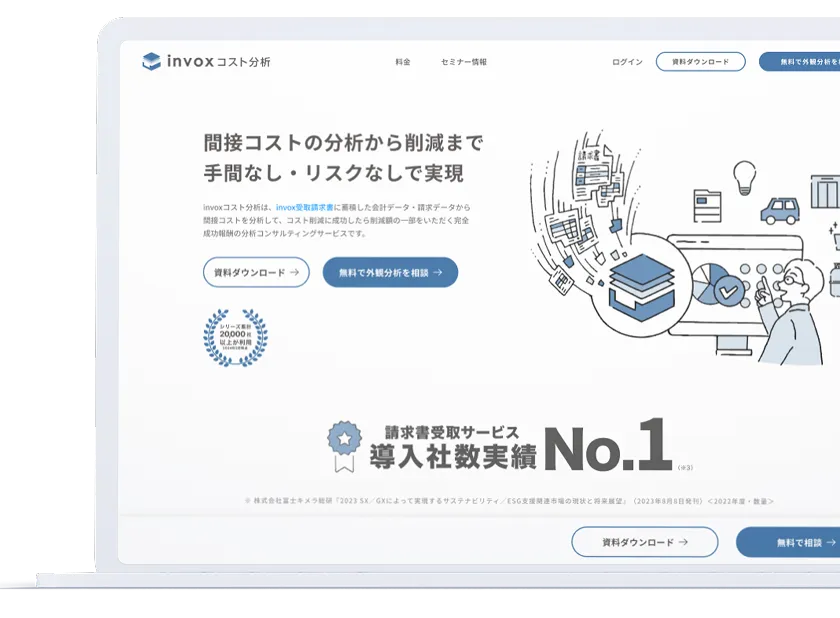Click the 20,000社 laurel badge

[x=235, y=337]
